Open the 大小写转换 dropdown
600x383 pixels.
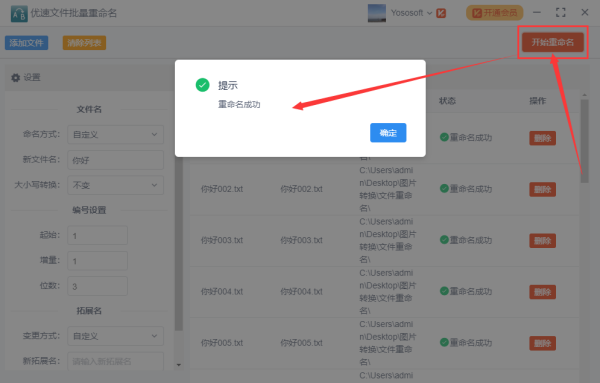pos(115,185)
